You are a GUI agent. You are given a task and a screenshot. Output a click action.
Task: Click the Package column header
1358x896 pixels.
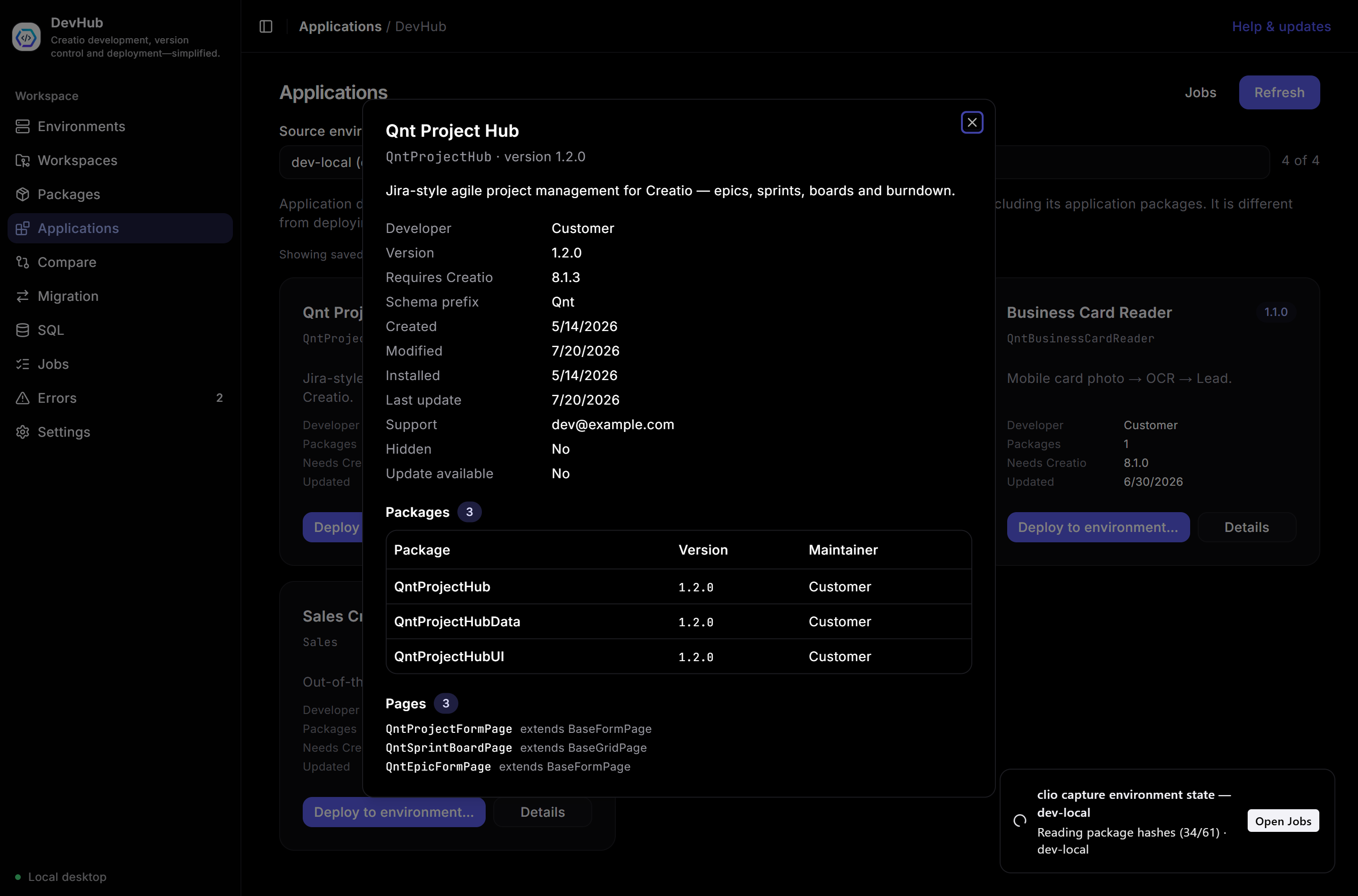pos(422,550)
